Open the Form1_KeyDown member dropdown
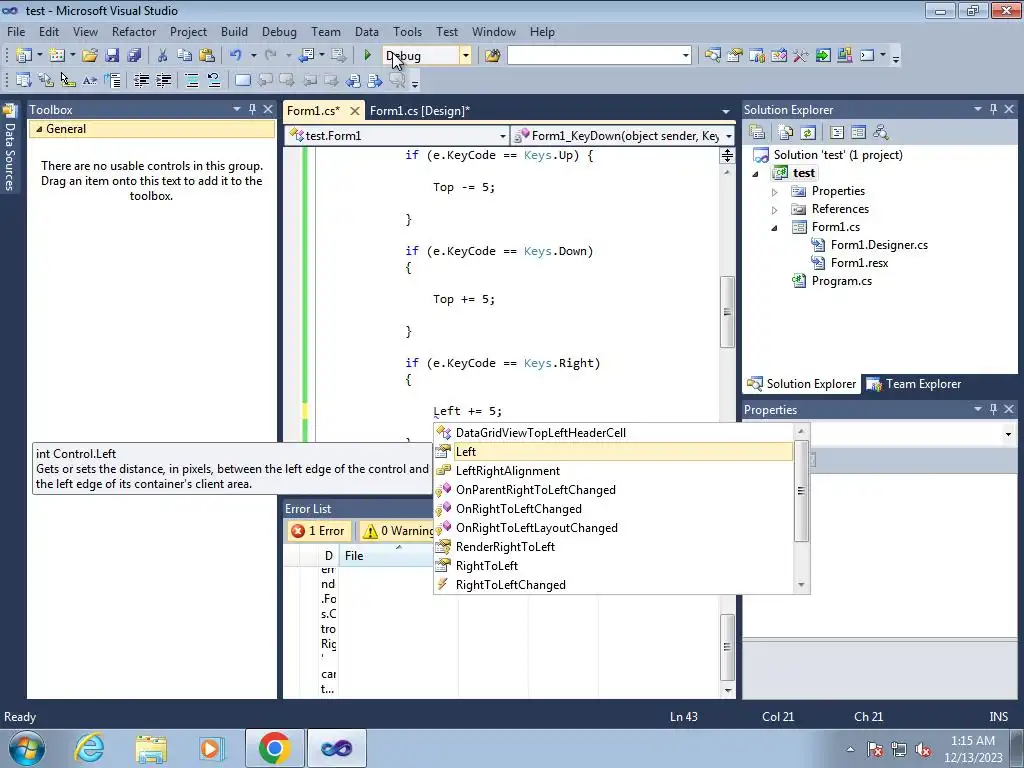The image size is (1024, 768). tap(728, 136)
